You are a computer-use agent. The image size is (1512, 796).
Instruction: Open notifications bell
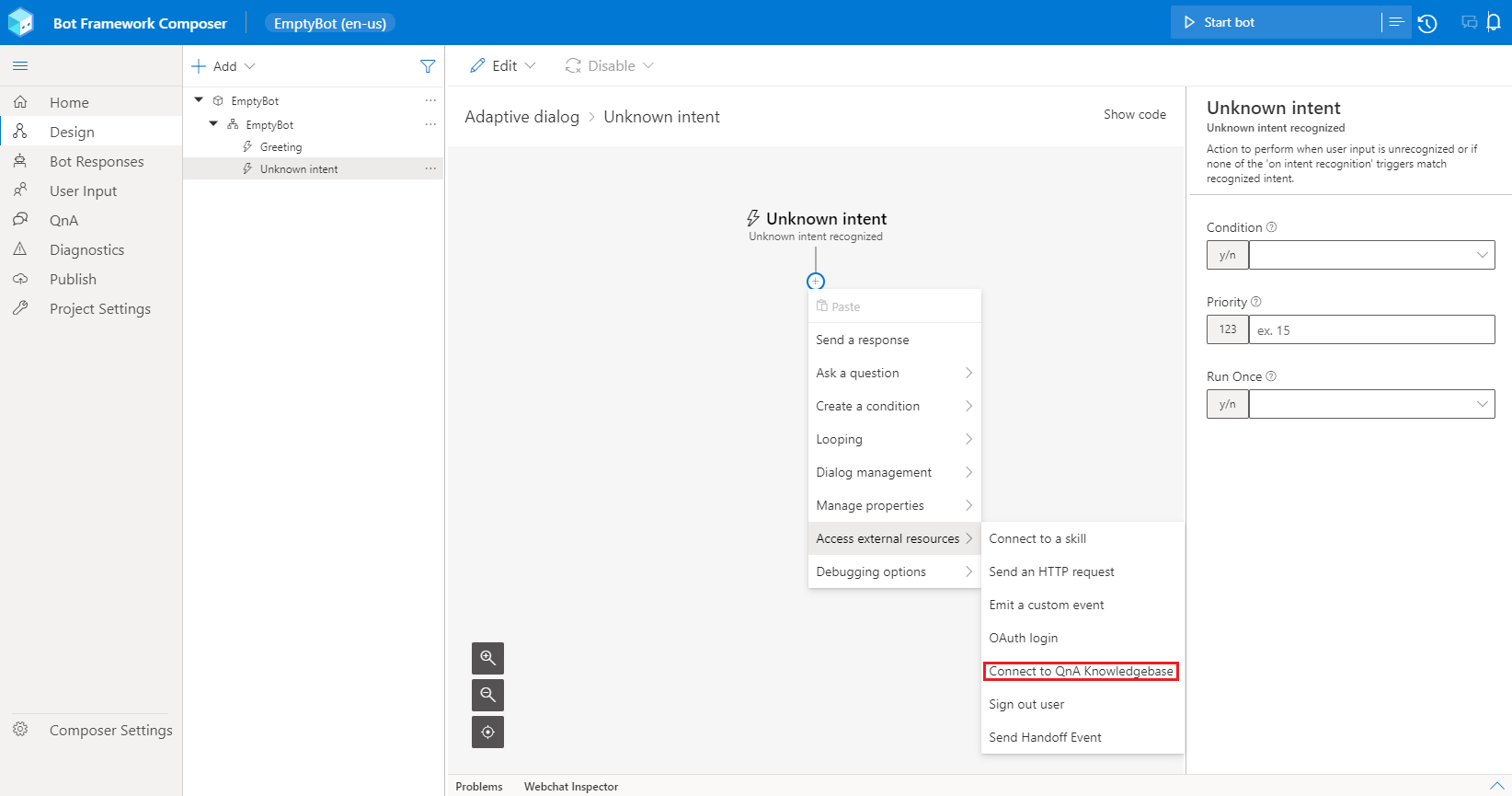coord(1494,23)
